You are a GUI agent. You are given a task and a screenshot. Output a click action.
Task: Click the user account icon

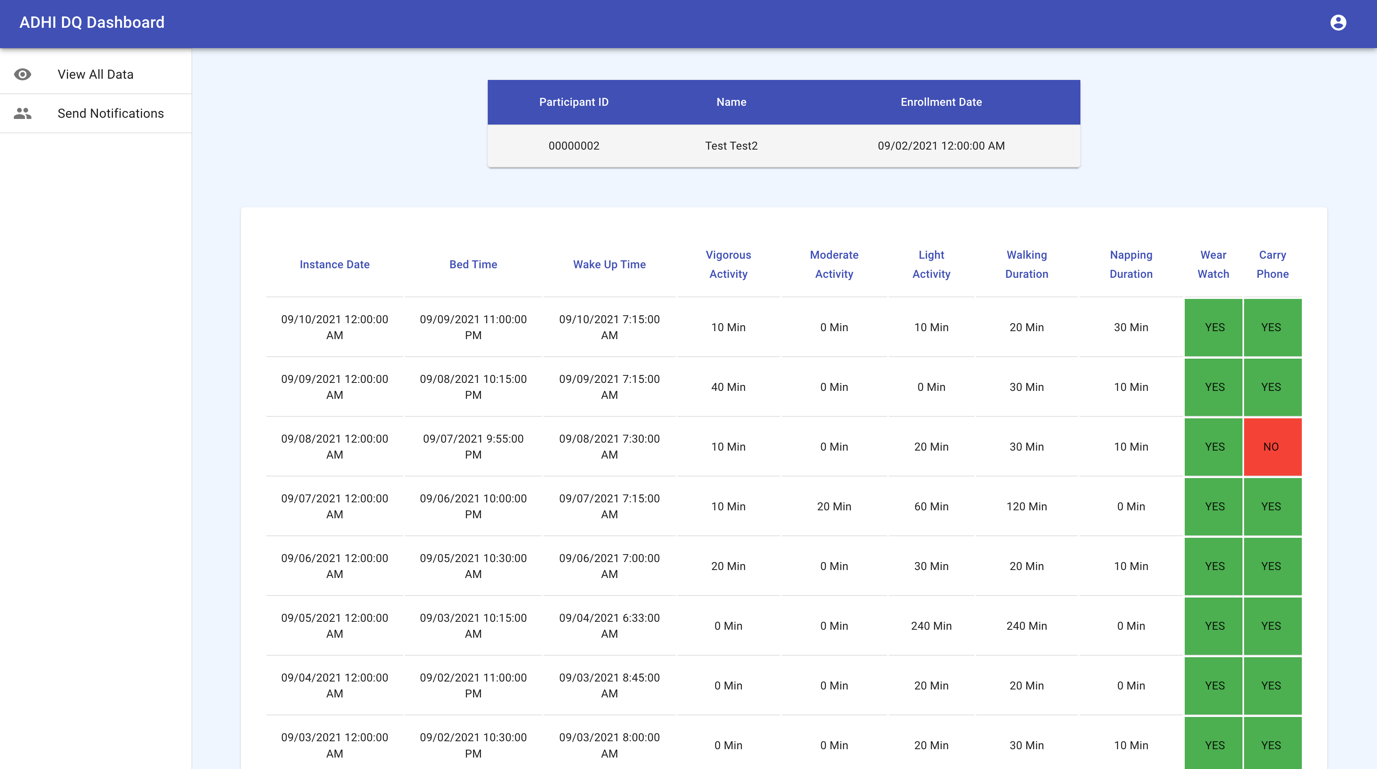point(1338,23)
